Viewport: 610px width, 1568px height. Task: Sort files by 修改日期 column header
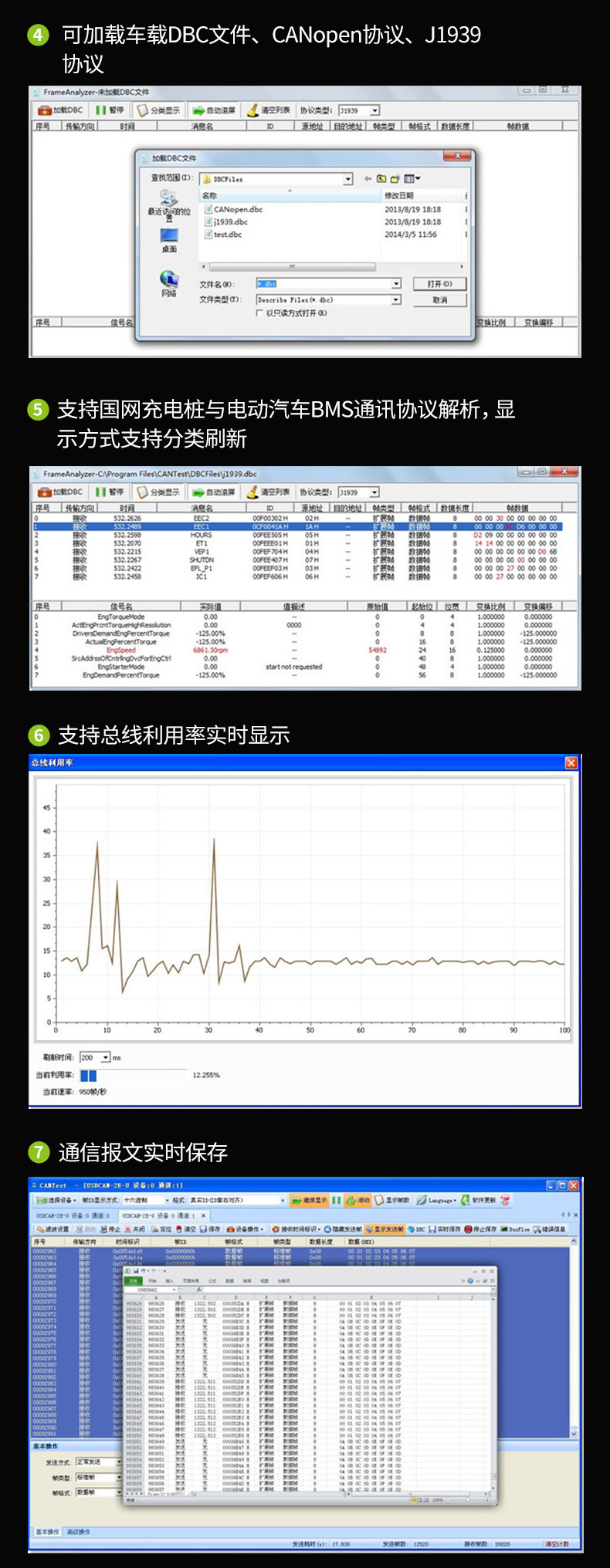point(422,195)
